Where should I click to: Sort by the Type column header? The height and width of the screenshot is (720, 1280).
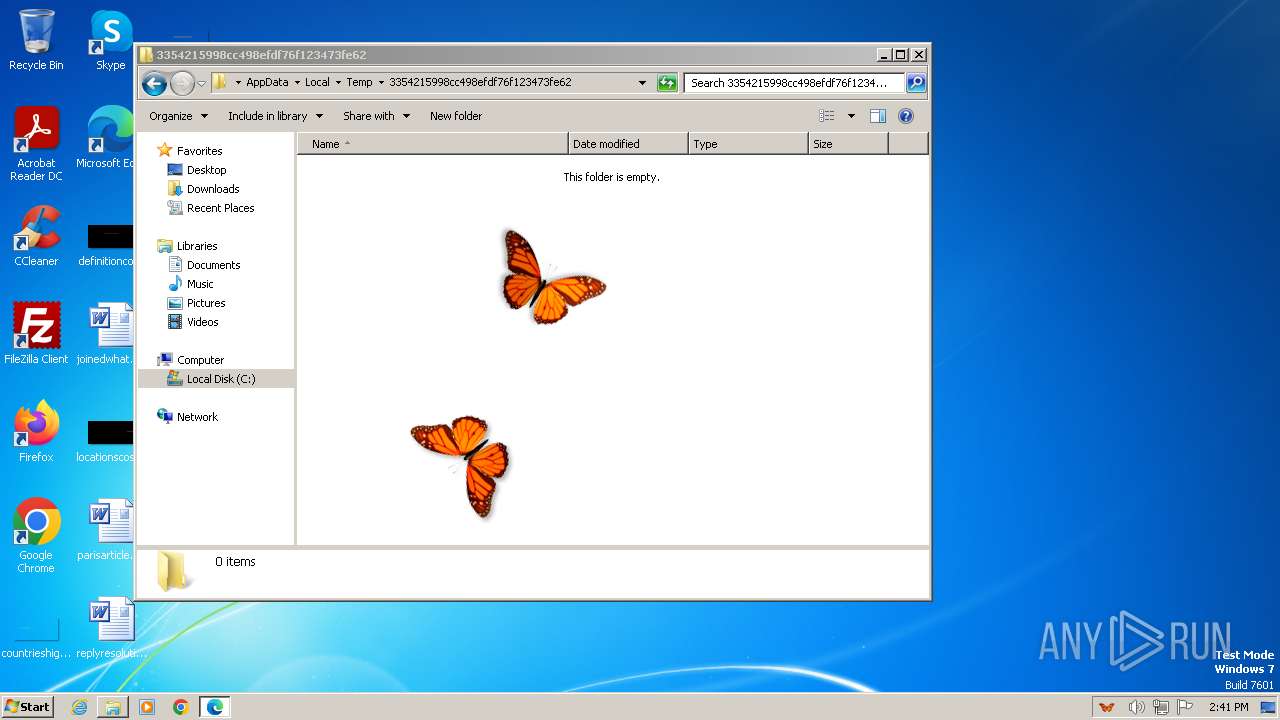[x=748, y=144]
